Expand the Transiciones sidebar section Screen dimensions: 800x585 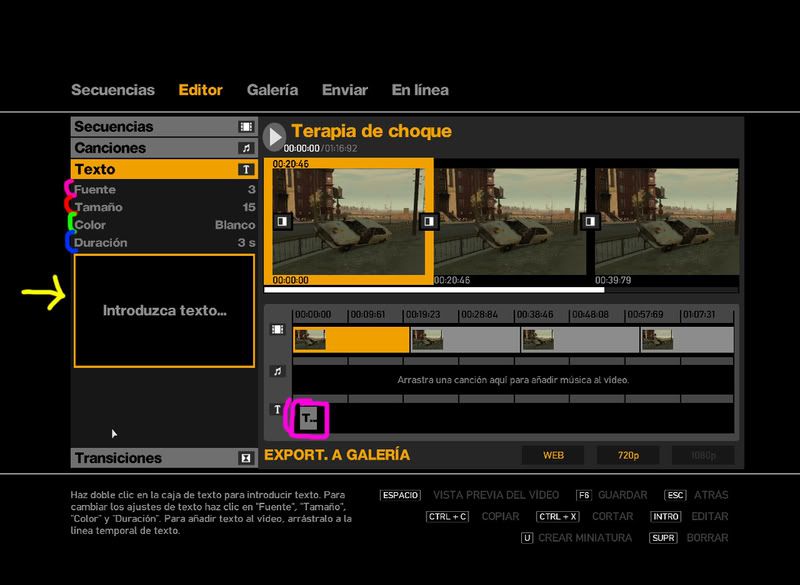[x=164, y=458]
